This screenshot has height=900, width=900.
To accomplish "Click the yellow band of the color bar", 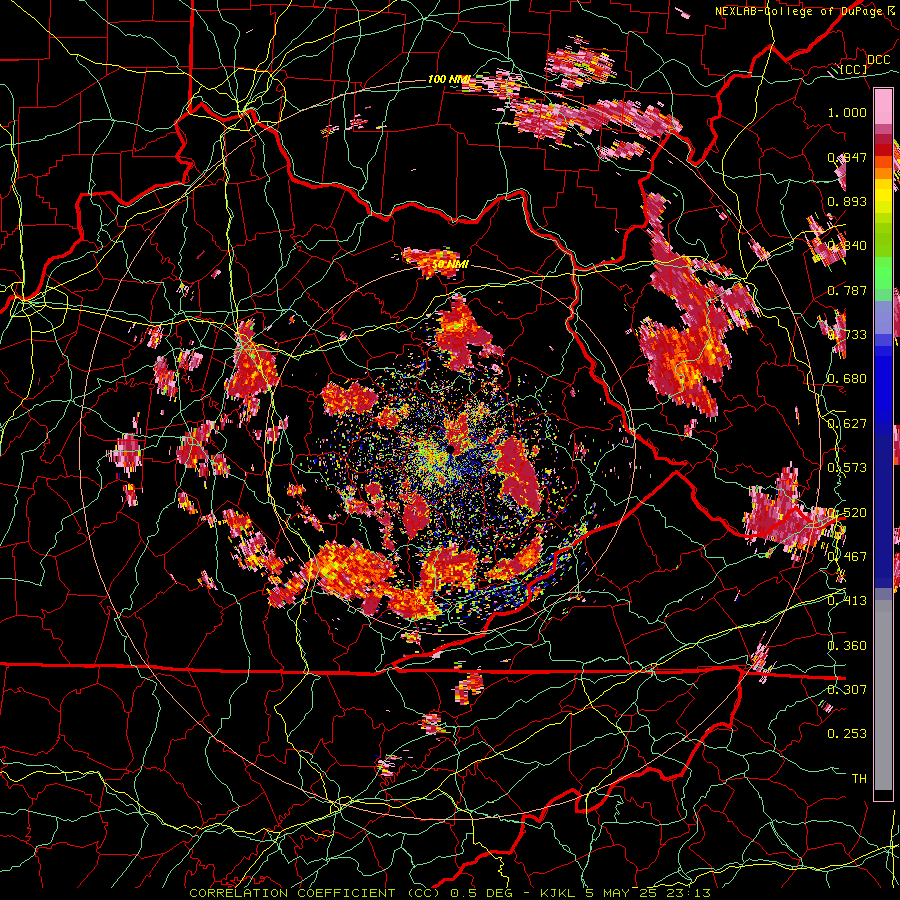I will coord(883,198).
